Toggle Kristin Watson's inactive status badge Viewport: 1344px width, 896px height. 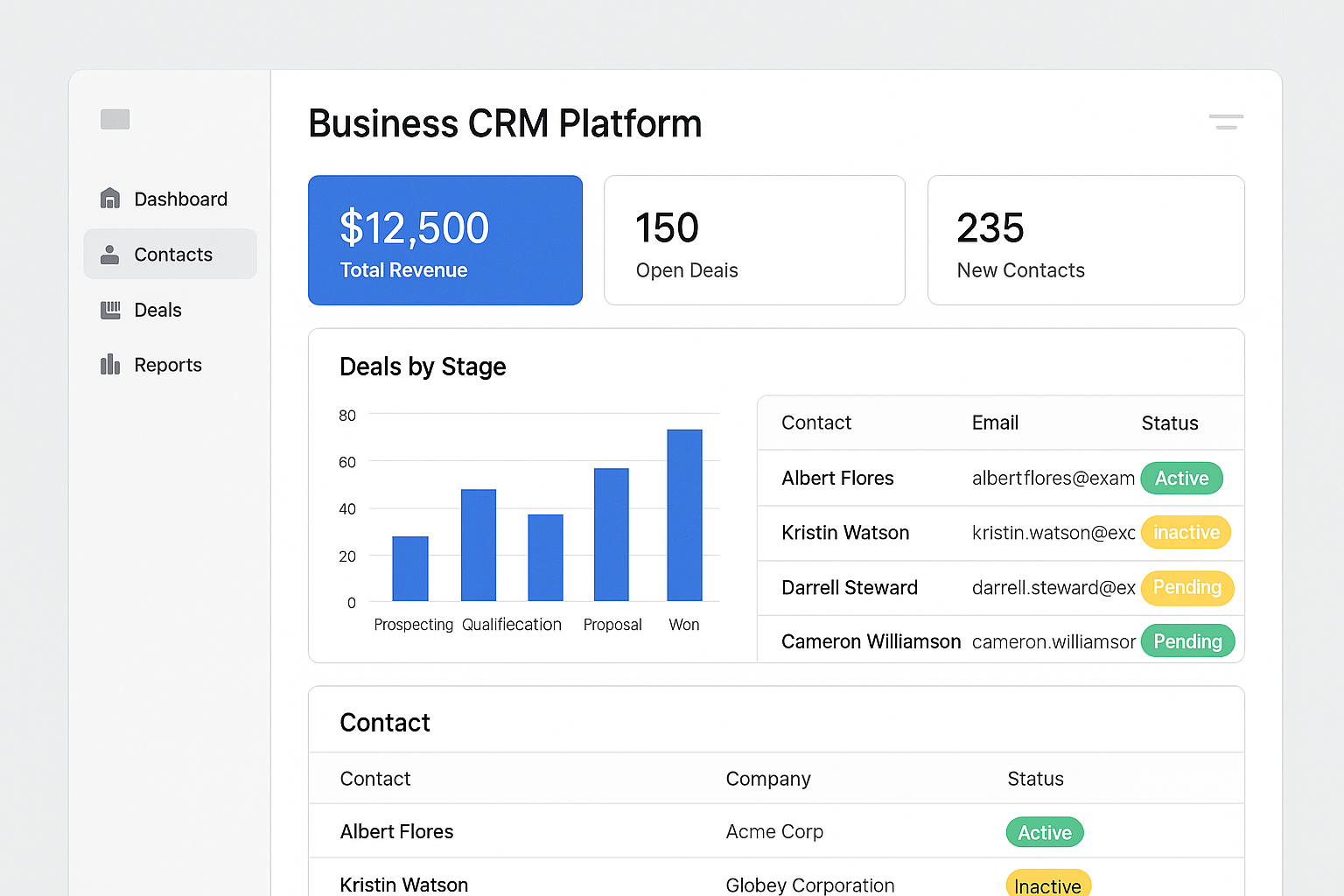1186,532
